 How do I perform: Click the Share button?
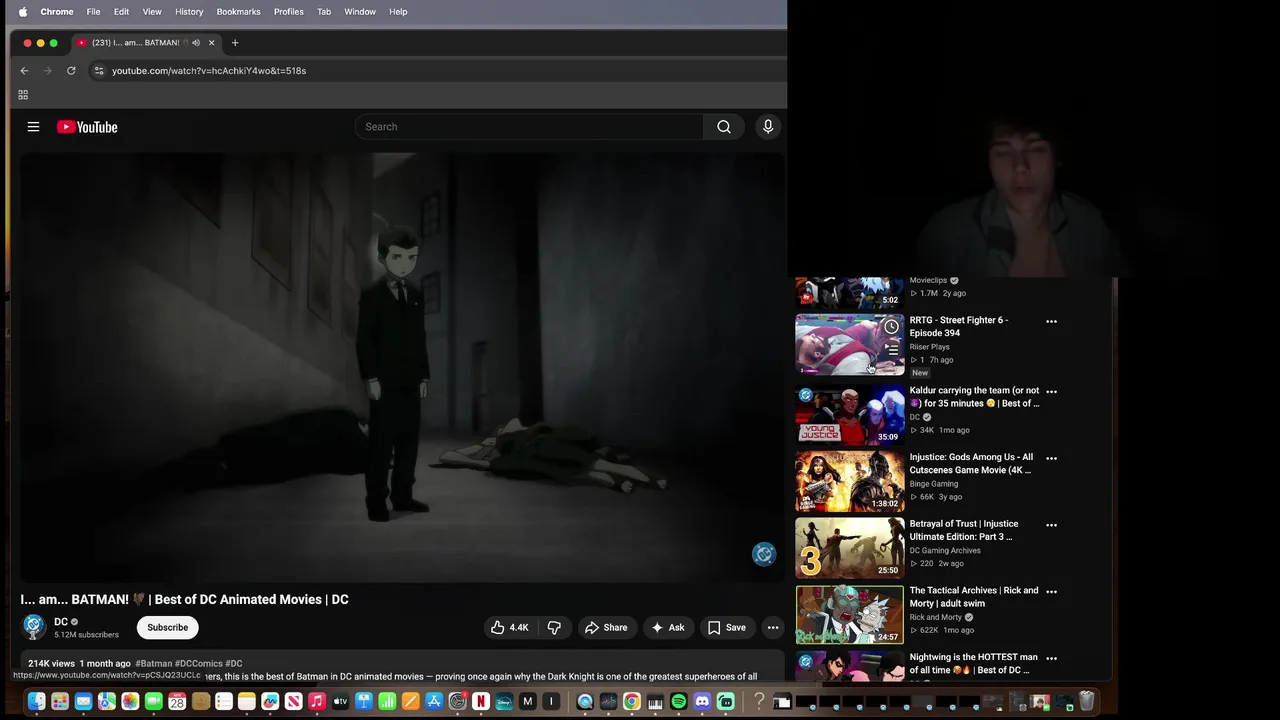(606, 627)
